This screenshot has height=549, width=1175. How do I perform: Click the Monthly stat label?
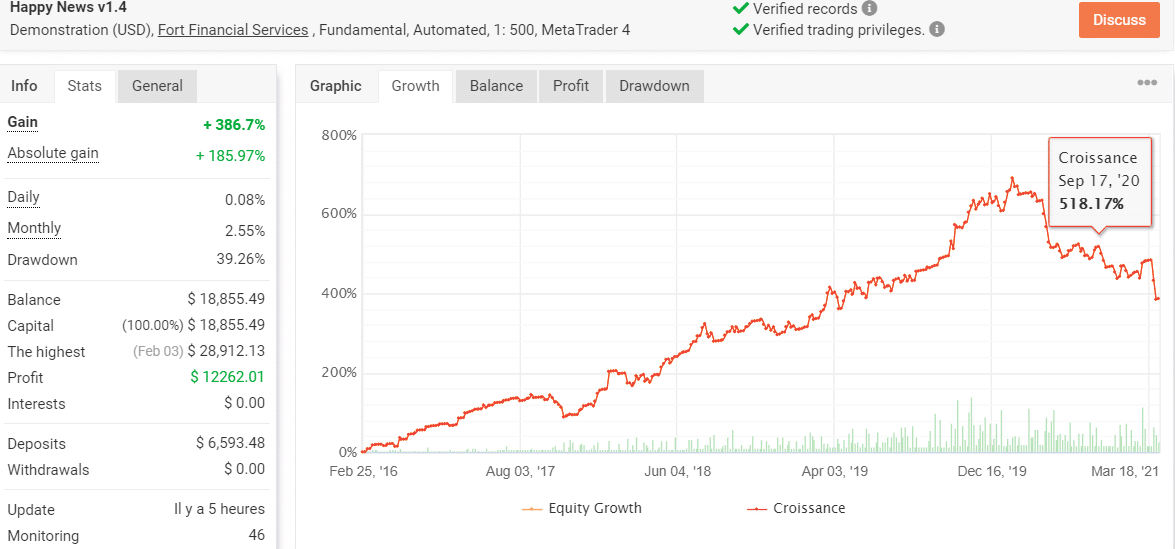tap(34, 228)
